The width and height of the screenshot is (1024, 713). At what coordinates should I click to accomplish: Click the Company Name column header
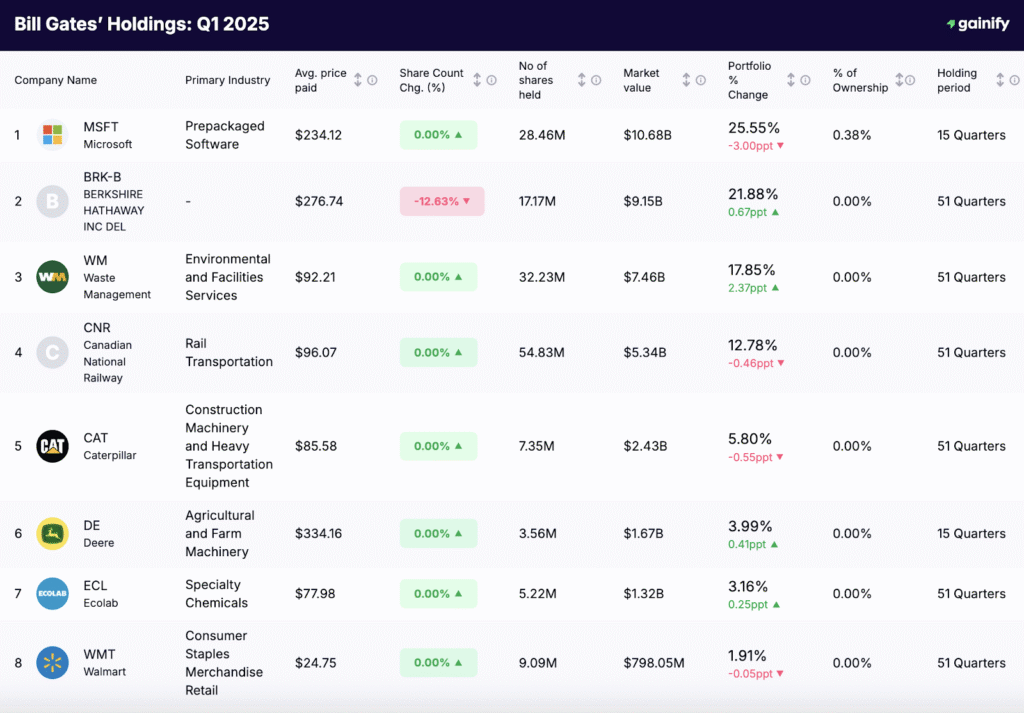[x=56, y=80]
